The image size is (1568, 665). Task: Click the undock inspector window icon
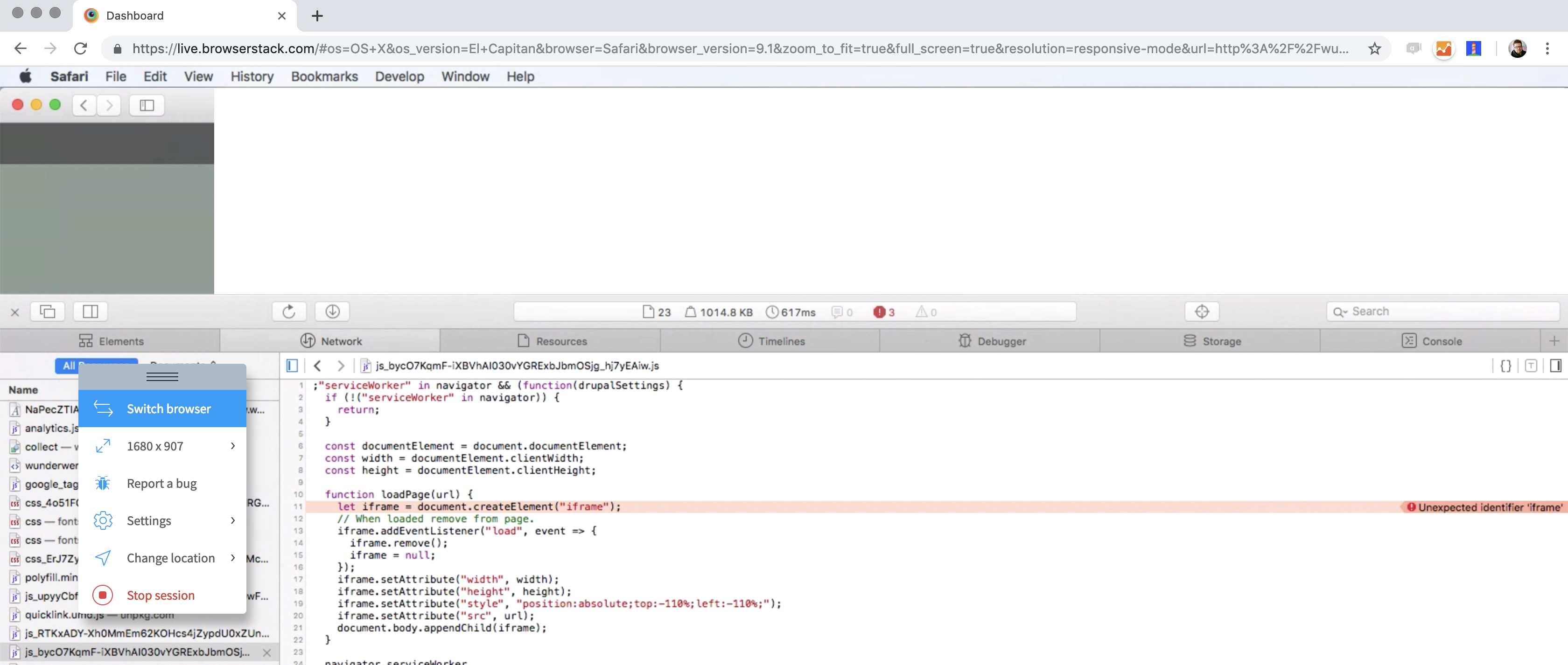(x=48, y=312)
